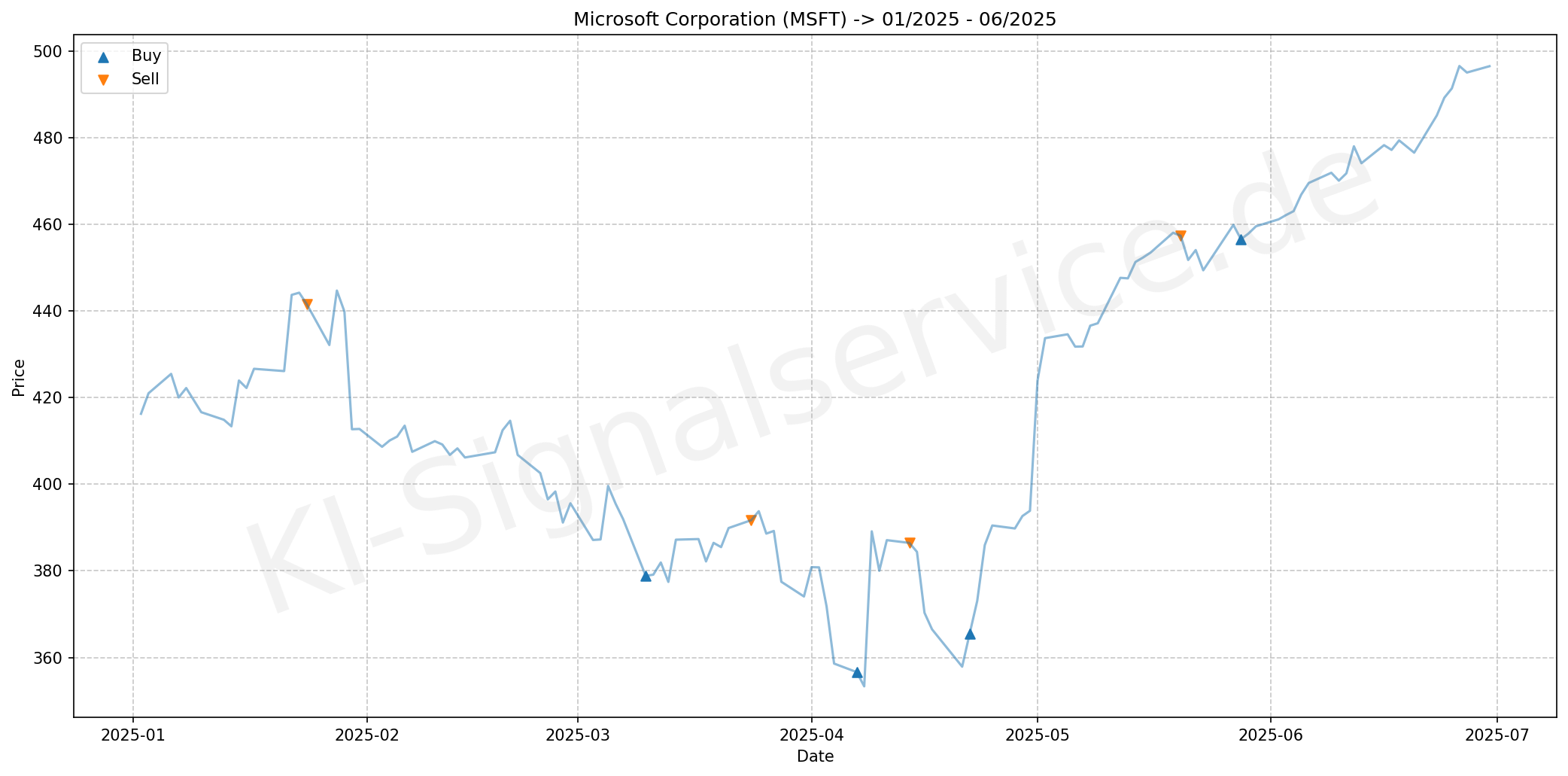Image resolution: width=1568 pixels, height=776 pixels.
Task: Click the 2025-07 x-axis tick label
Action: click(1497, 735)
